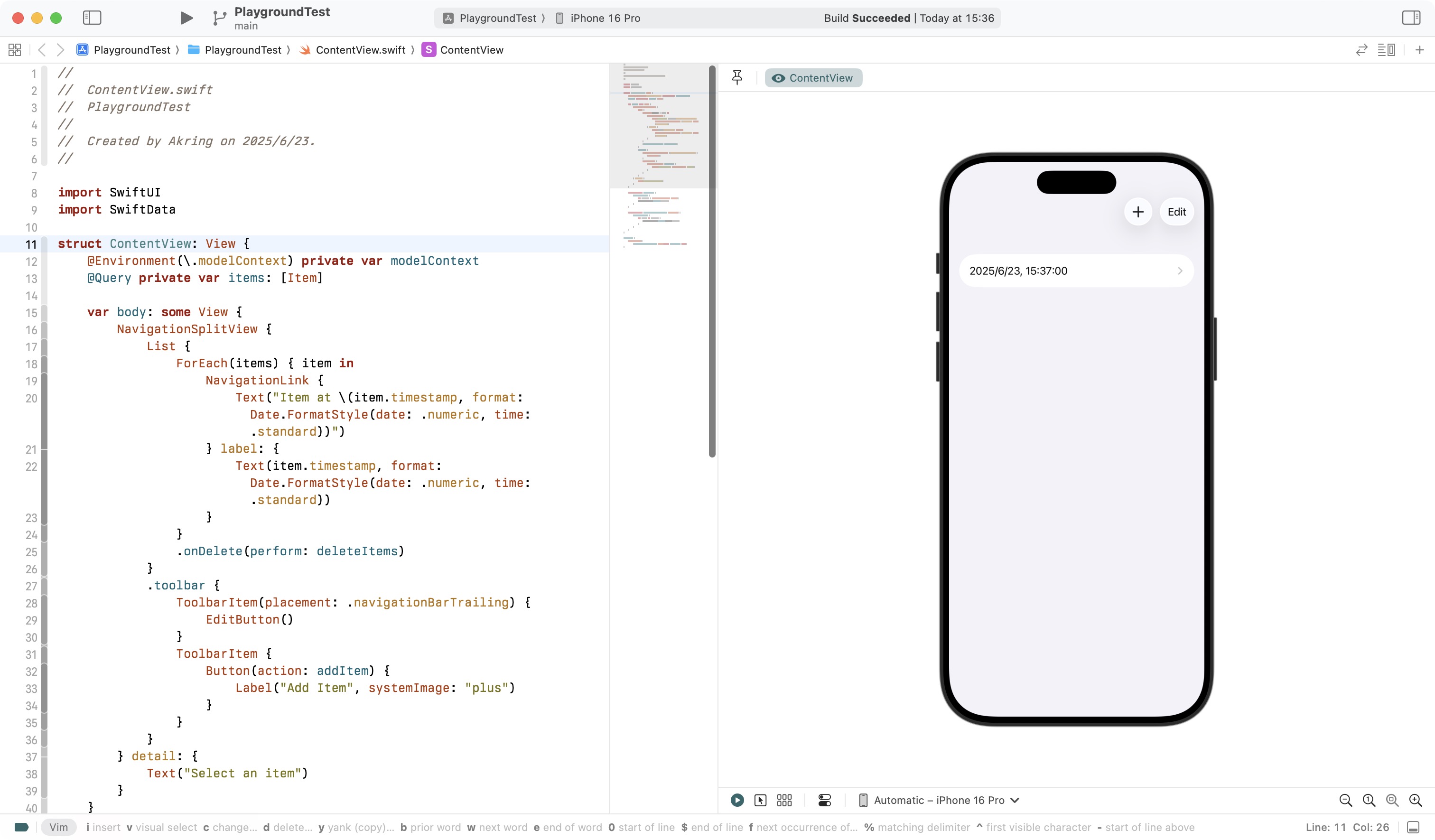Open the ContentView struct symbol breadcrumb
Viewport: 1435px width, 840px height.
463,50
